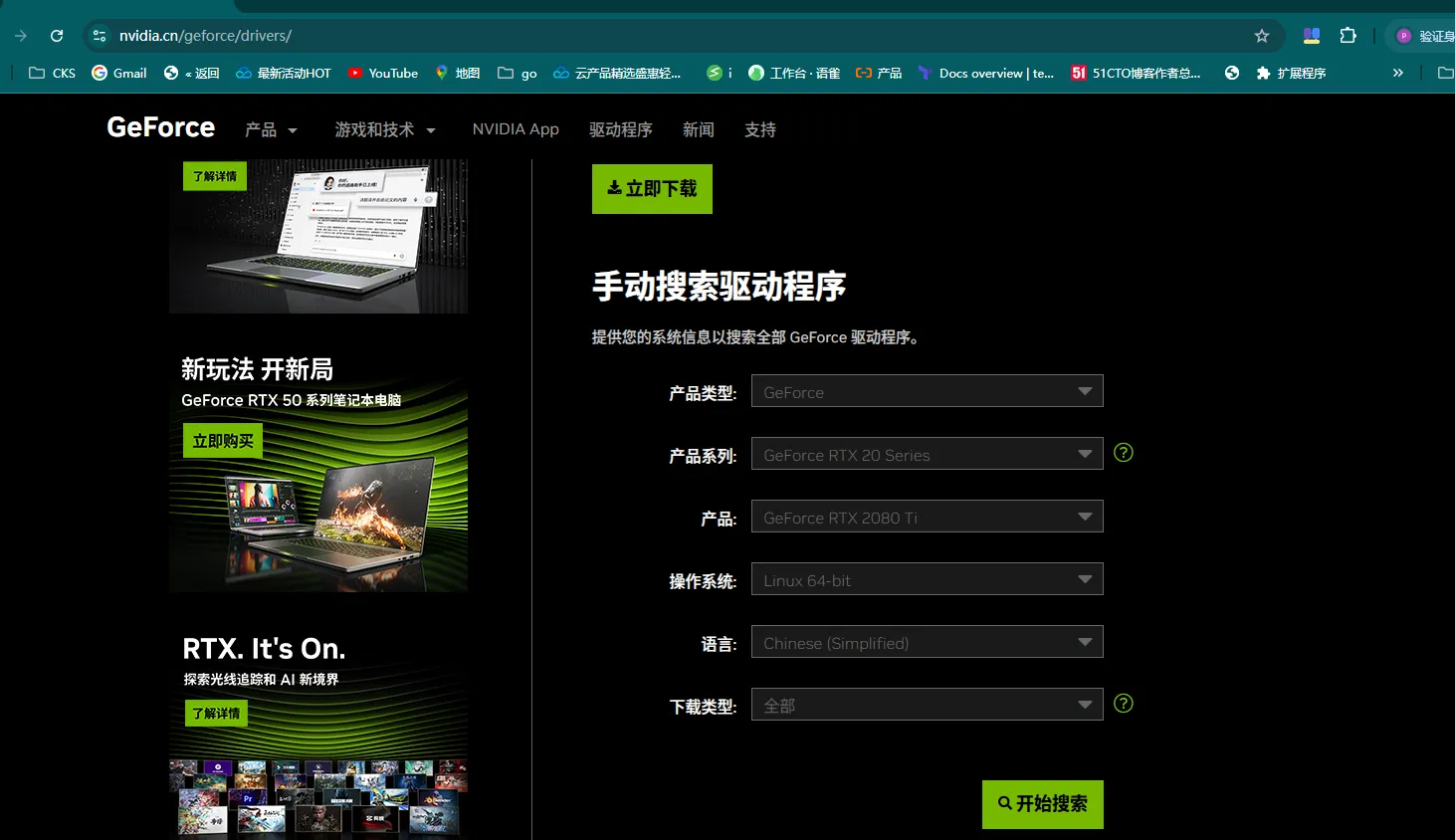The width and height of the screenshot is (1455, 840).
Task: Click the RTX. It's On. games collage
Action: point(318,796)
